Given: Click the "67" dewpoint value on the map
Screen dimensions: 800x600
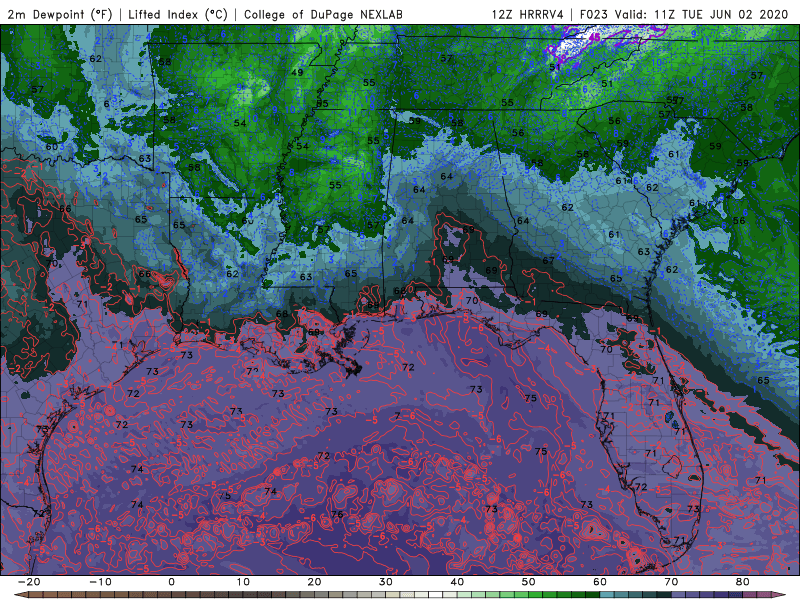Looking at the screenshot, I should pyautogui.click(x=548, y=261).
